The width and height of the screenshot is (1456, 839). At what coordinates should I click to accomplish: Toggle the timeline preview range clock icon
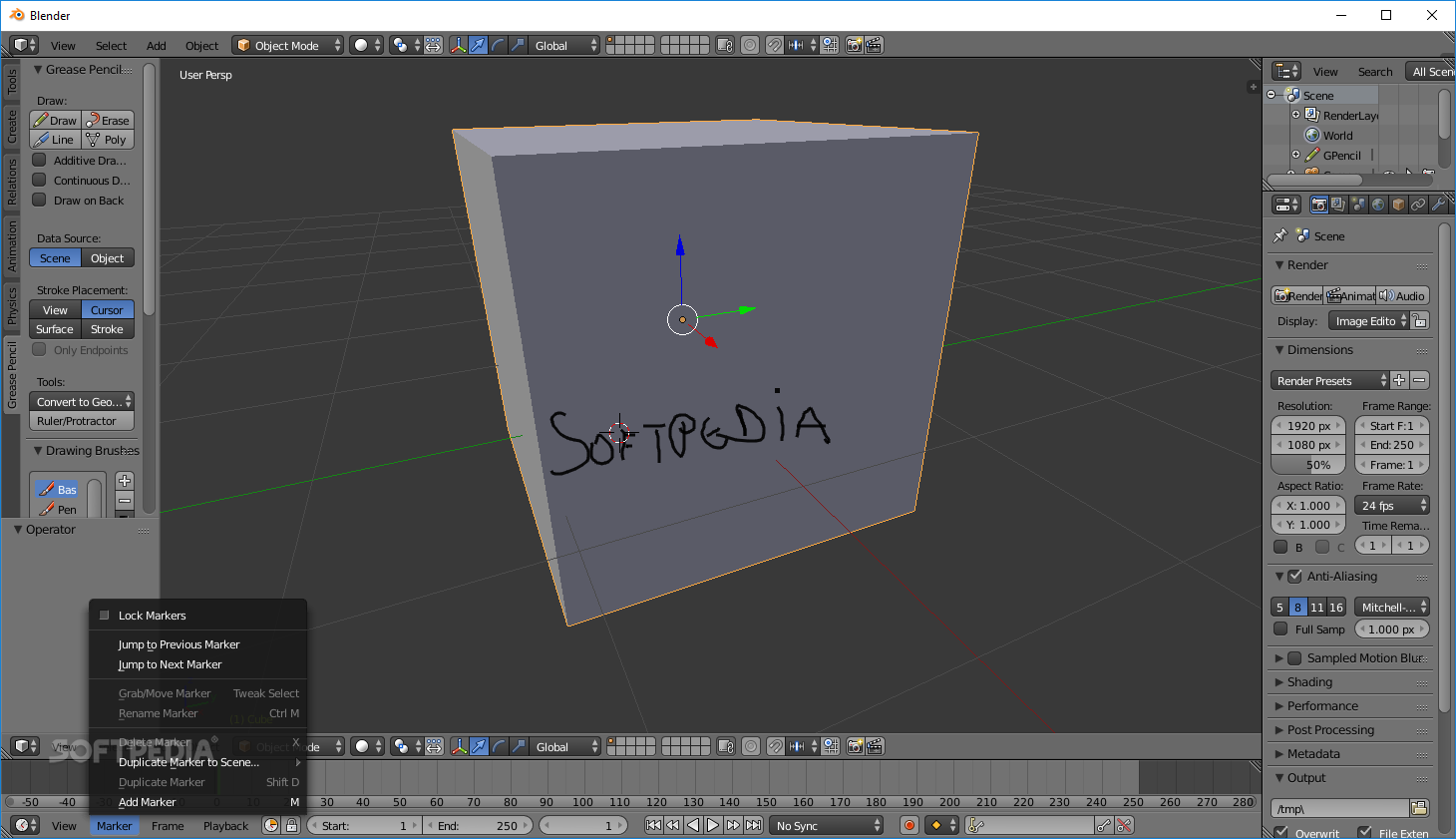271,825
